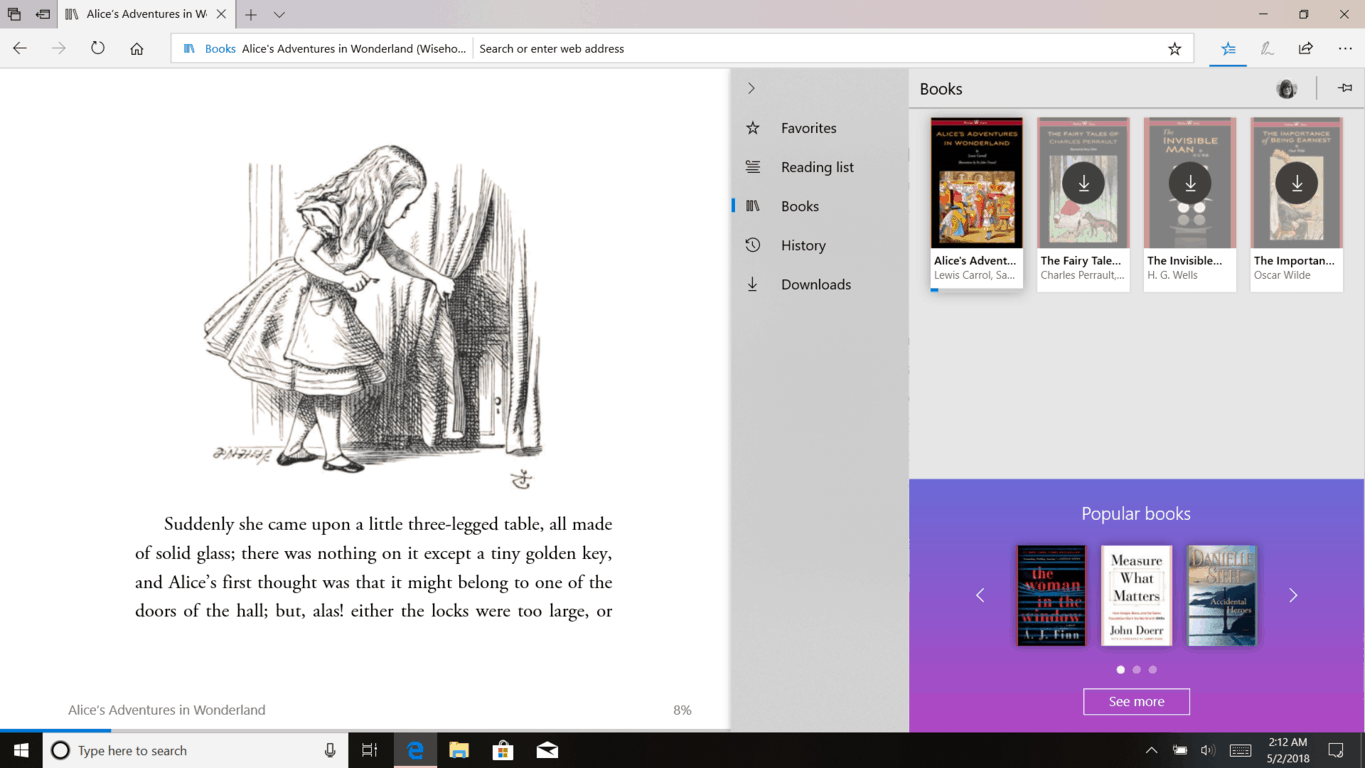Show next popular books

pos(1293,595)
